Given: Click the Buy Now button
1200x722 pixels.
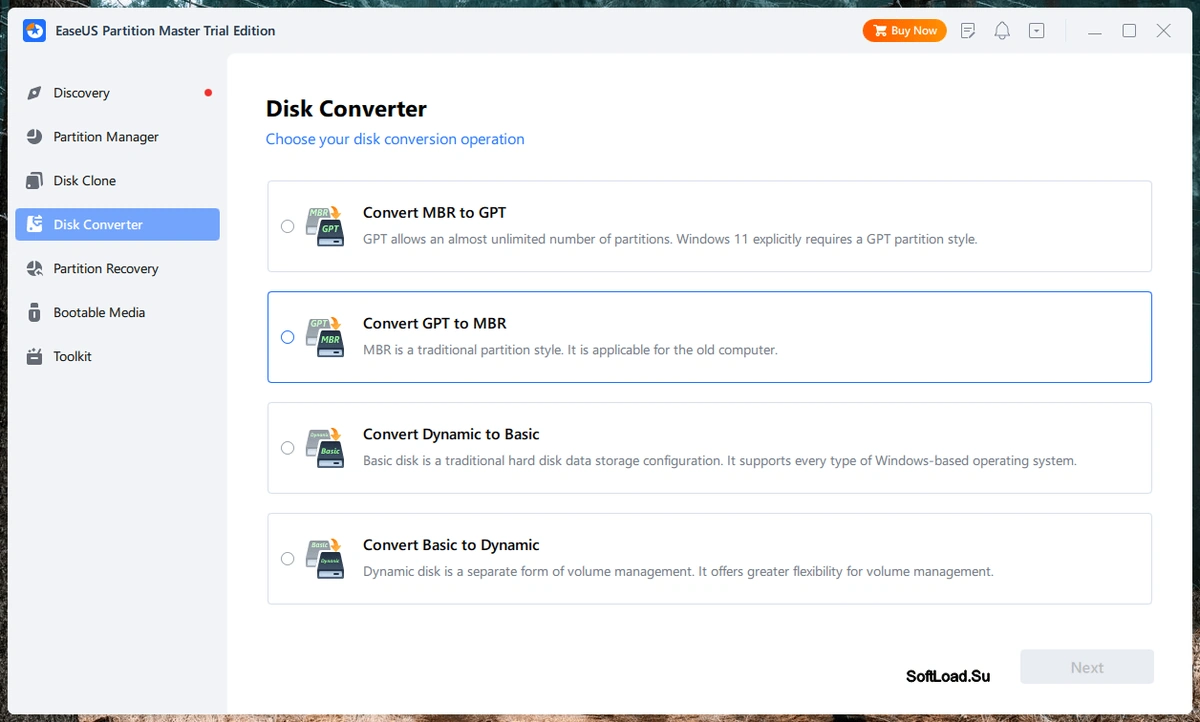Looking at the screenshot, I should (904, 31).
